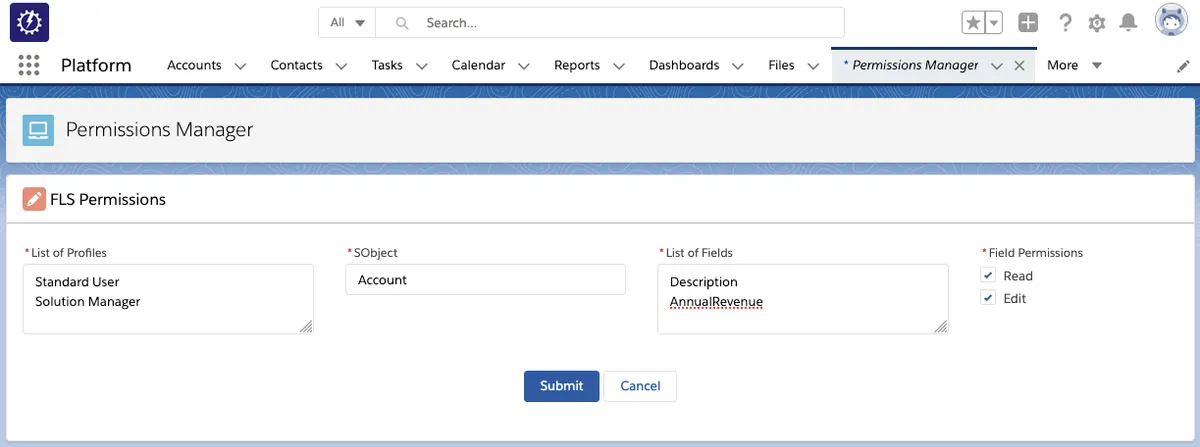Click the Platform app name
The width and height of the screenshot is (1200, 447).
click(x=96, y=65)
